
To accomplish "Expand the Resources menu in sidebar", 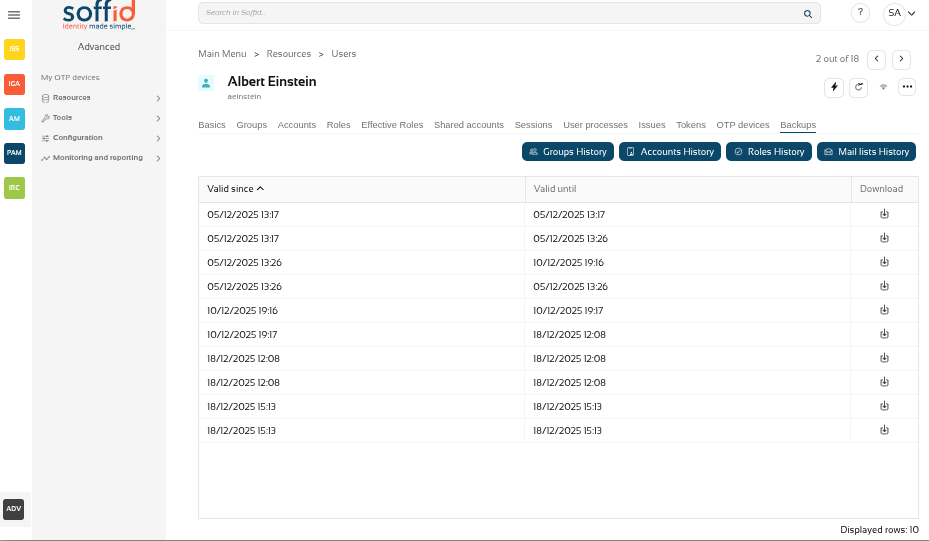I will click(x=98, y=98).
